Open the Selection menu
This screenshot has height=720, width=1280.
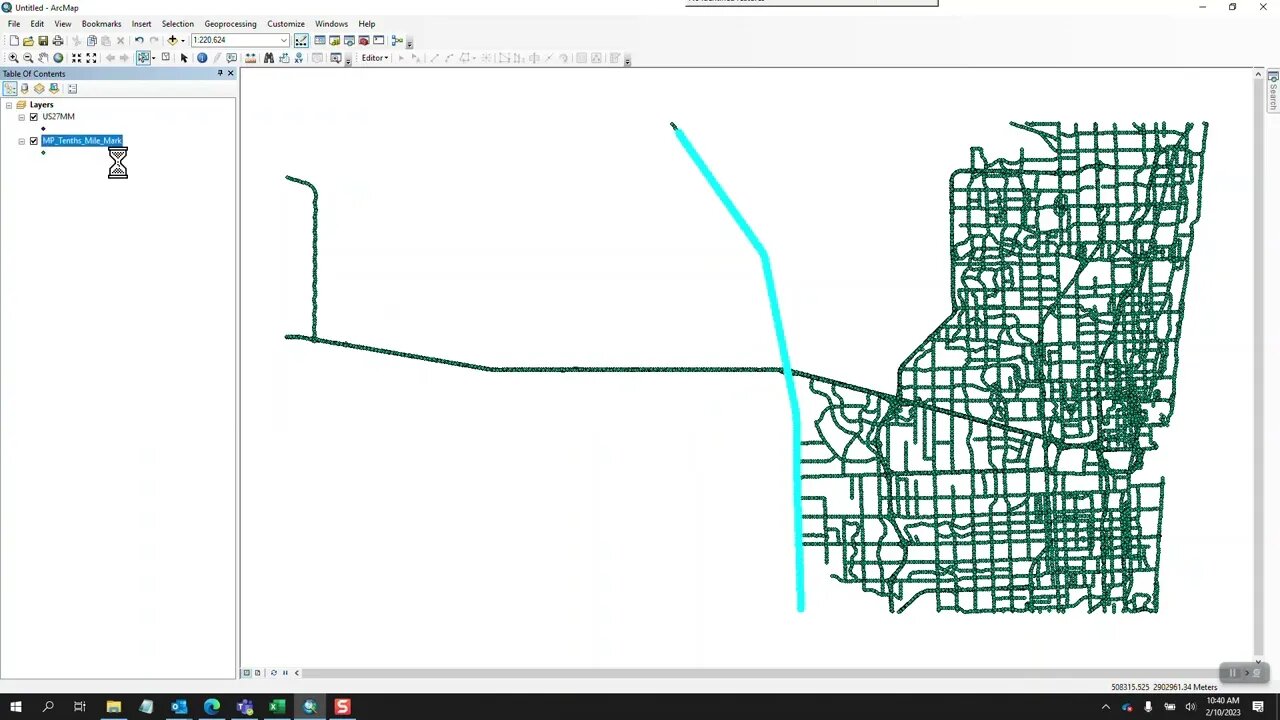pos(178,24)
